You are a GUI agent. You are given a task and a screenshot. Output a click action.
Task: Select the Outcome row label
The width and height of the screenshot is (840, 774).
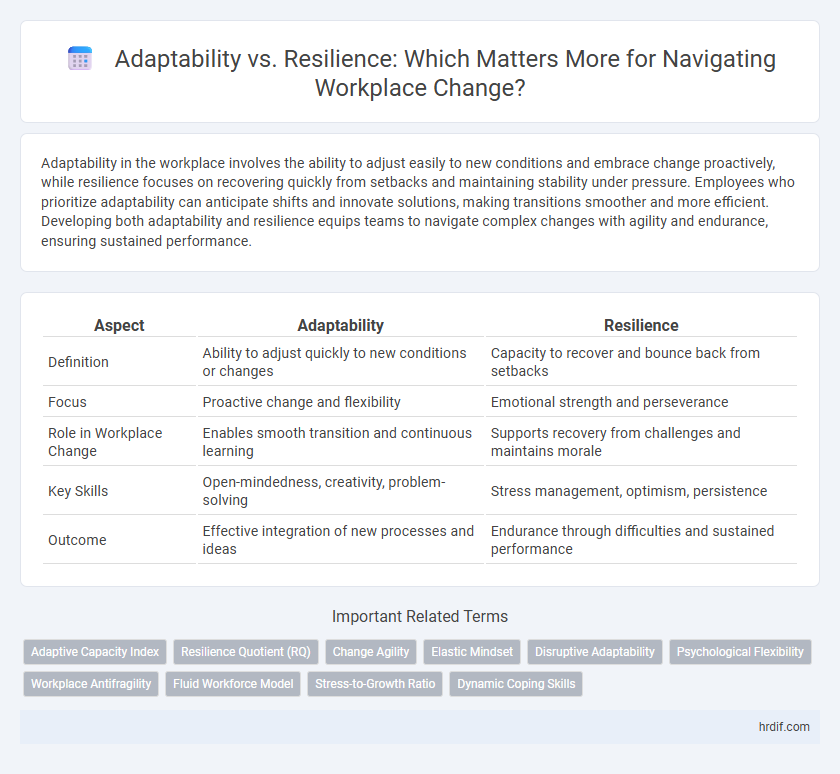tap(77, 540)
